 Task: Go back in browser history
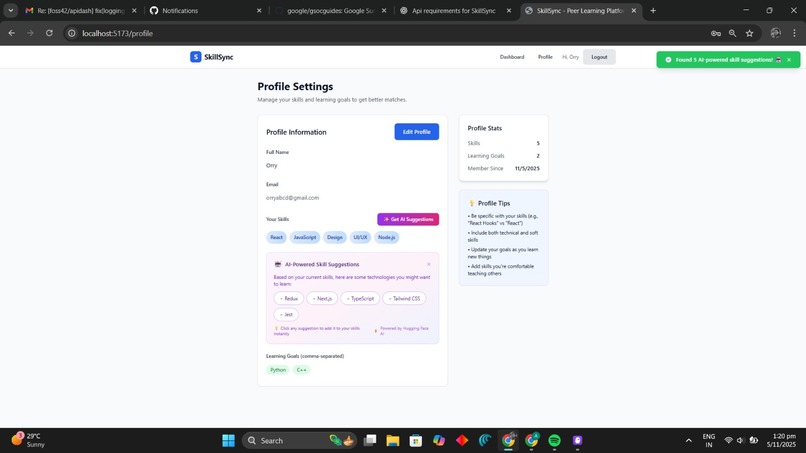[11, 33]
